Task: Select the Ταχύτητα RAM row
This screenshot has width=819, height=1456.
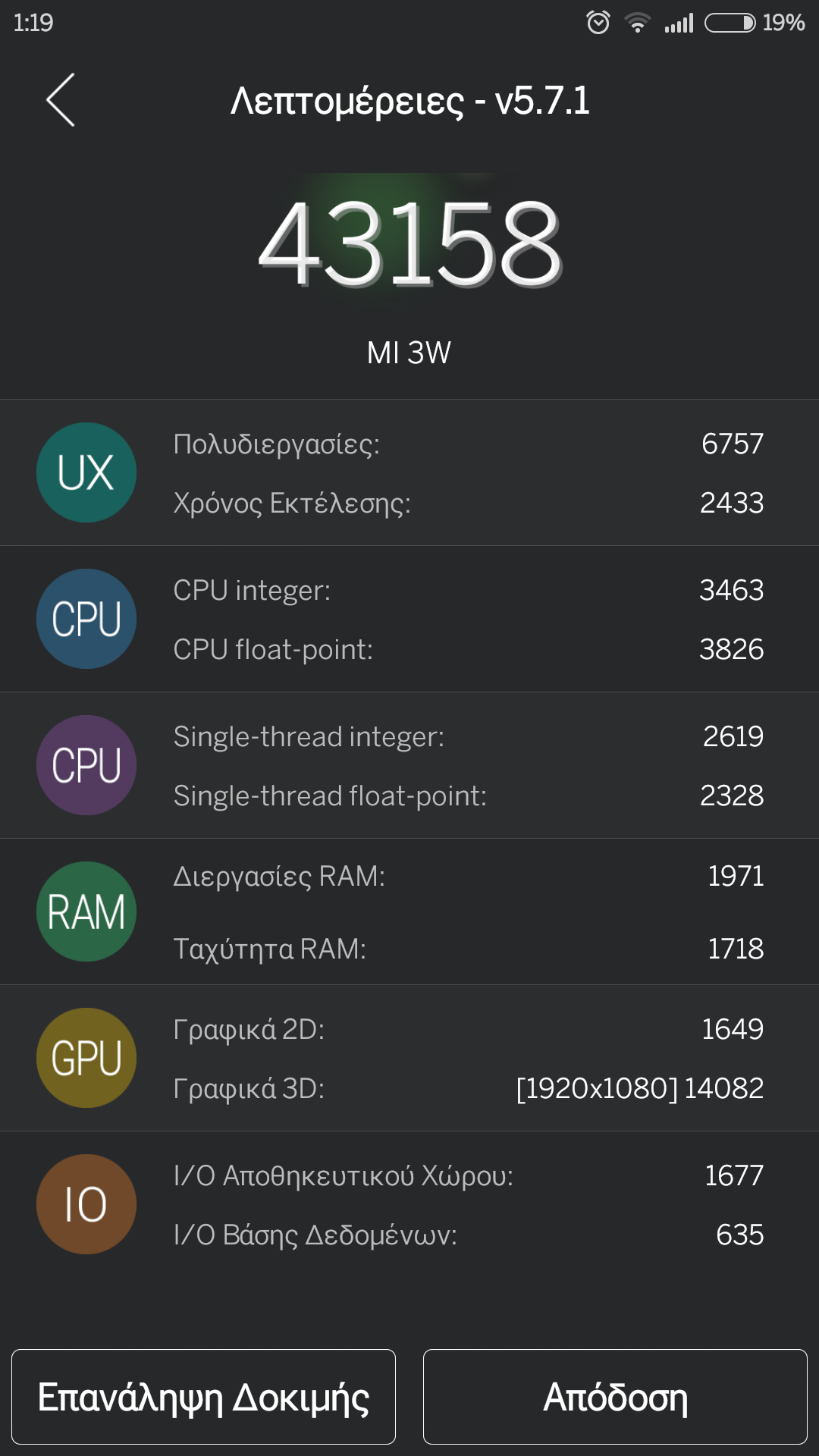Action: tap(467, 949)
